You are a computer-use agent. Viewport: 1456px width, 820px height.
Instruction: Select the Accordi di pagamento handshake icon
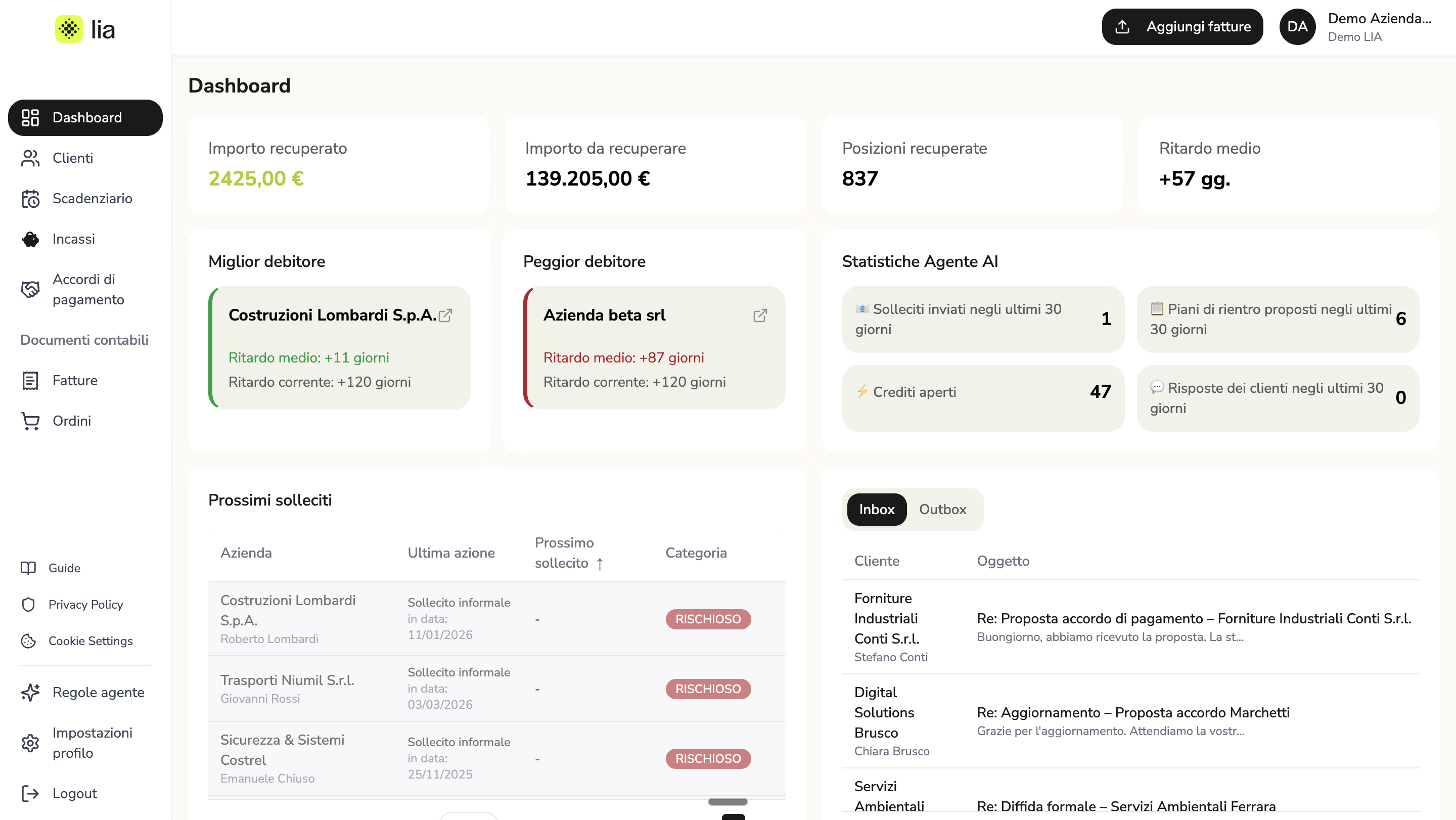pos(30,289)
